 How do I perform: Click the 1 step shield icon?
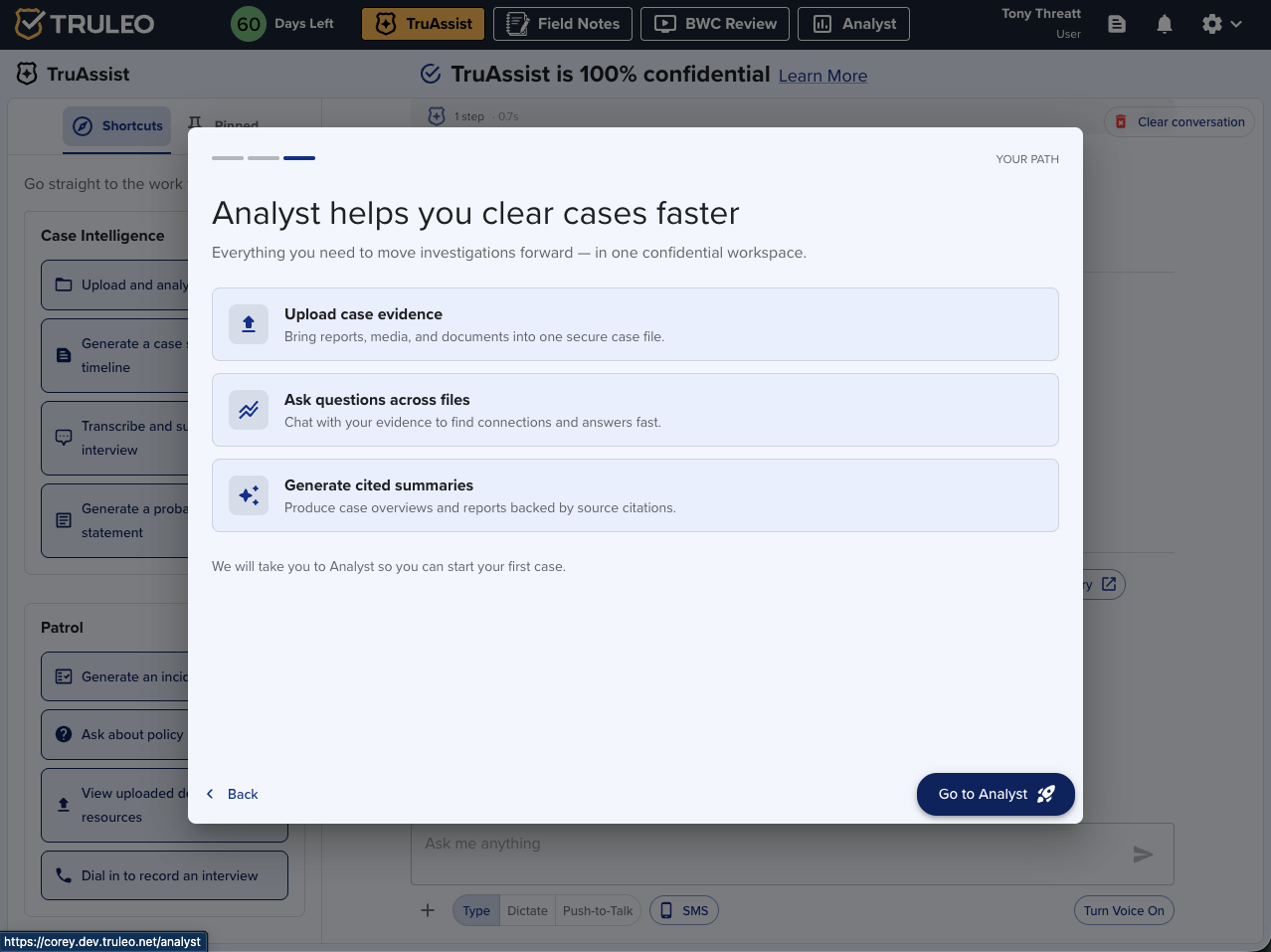pyautogui.click(x=437, y=116)
